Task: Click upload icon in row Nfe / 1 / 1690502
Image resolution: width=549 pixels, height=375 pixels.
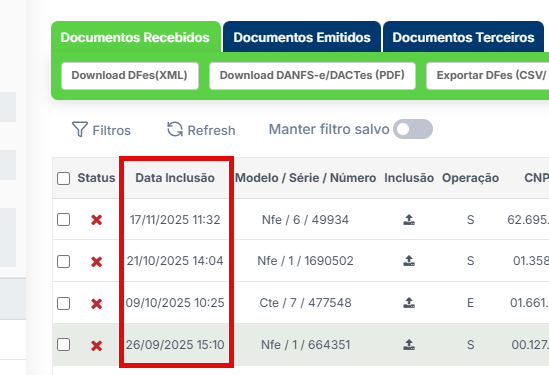Action: point(409,261)
